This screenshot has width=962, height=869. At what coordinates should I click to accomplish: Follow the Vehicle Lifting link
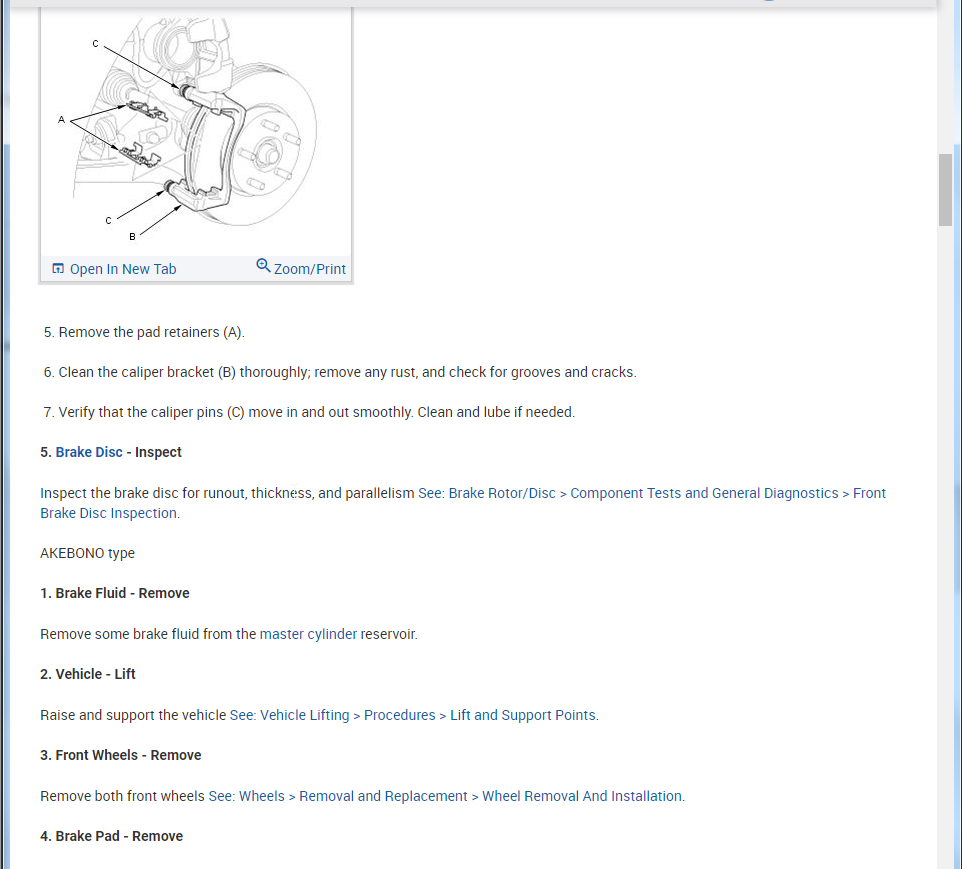coord(304,715)
